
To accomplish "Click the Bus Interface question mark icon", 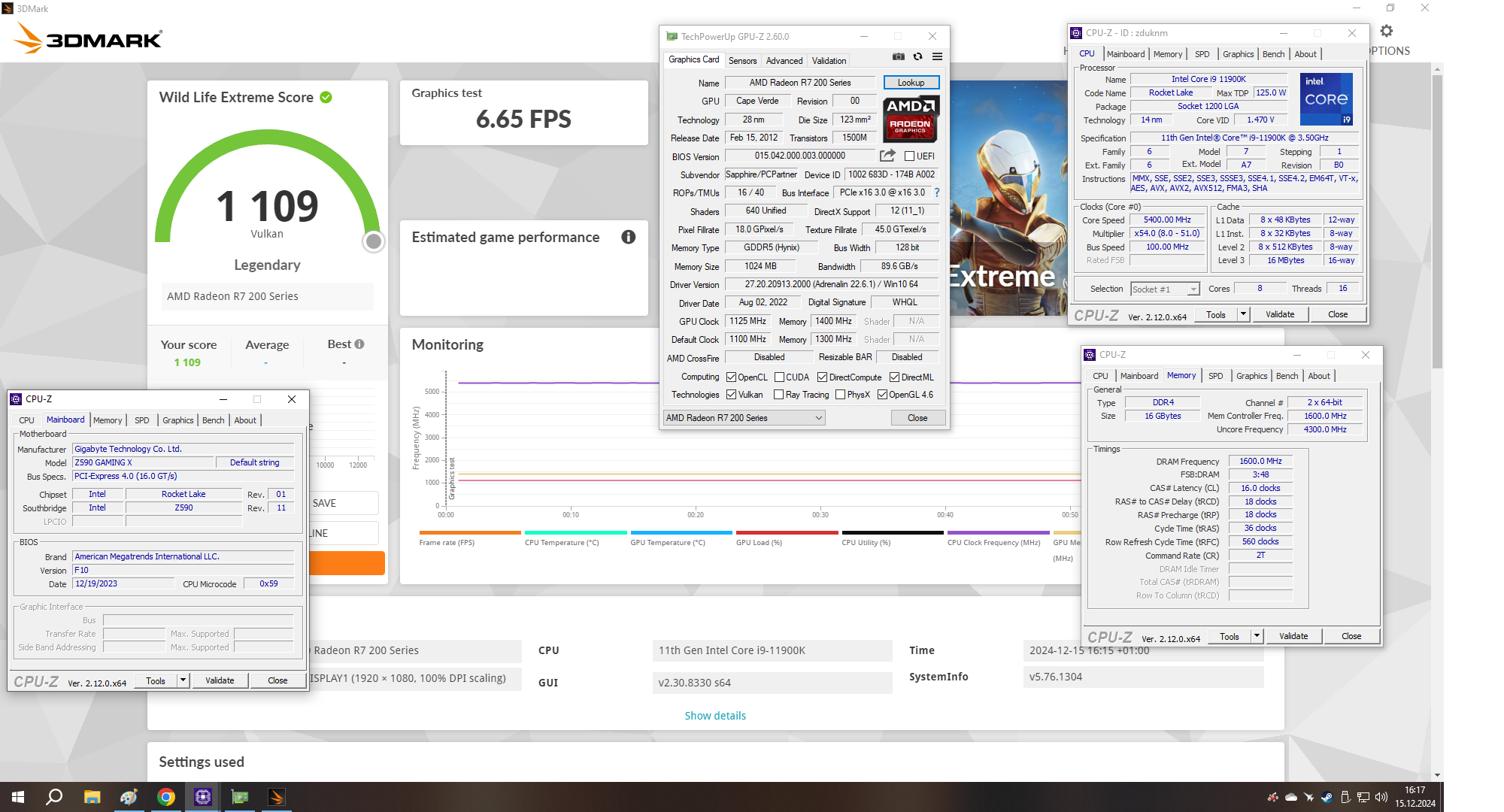I will tap(937, 192).
